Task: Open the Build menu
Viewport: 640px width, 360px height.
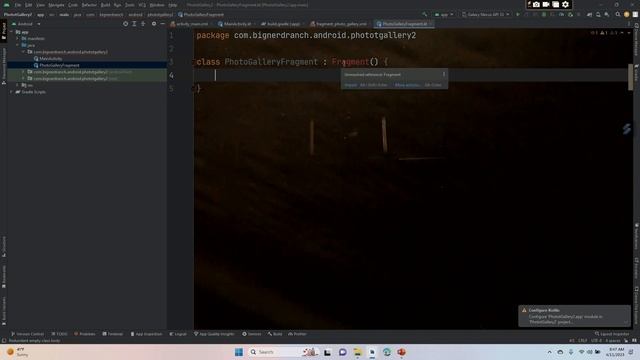Action: 105,5
